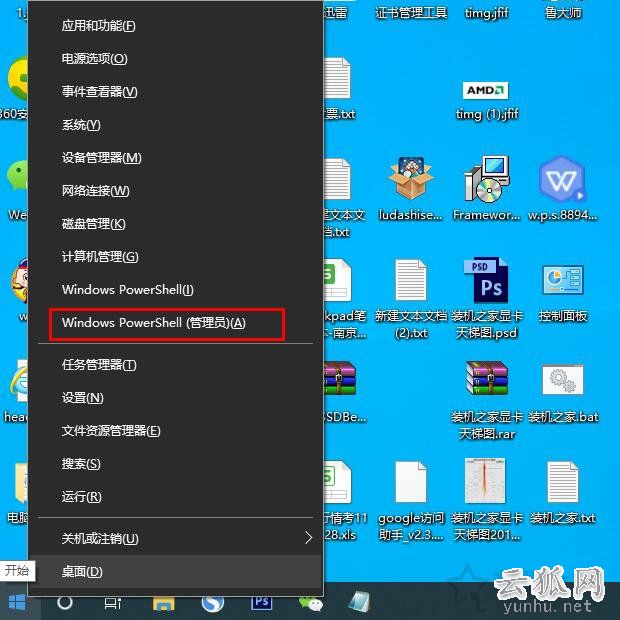Launch 文件资源管理器(E)
Viewport: 620px width, 620px height.
(x=176, y=431)
